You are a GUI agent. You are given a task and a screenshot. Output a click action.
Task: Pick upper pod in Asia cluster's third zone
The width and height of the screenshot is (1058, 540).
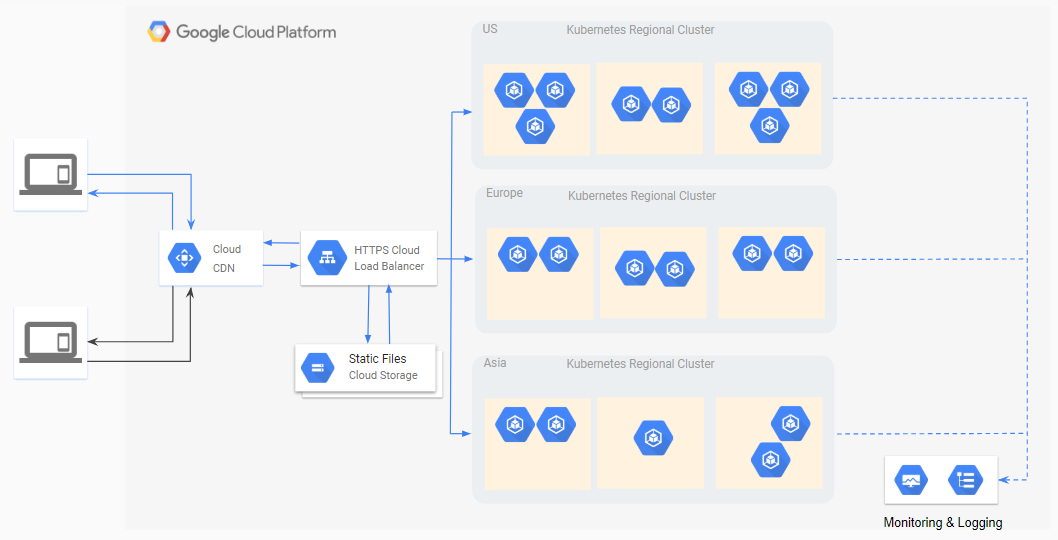tap(791, 424)
